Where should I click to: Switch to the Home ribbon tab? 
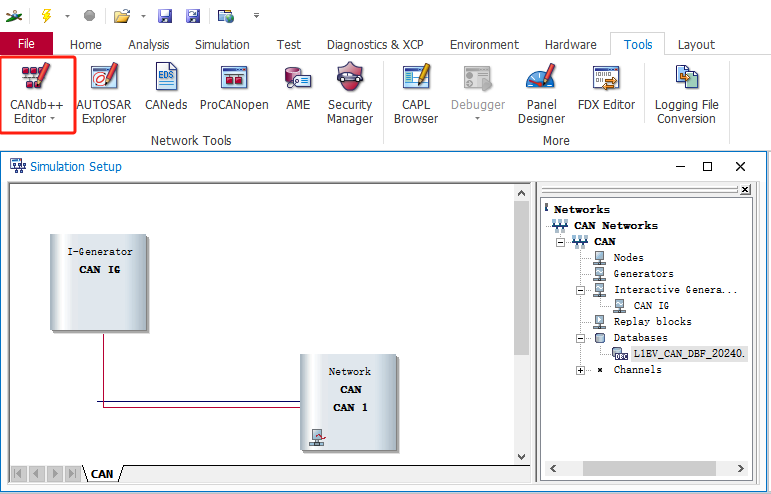click(86, 45)
